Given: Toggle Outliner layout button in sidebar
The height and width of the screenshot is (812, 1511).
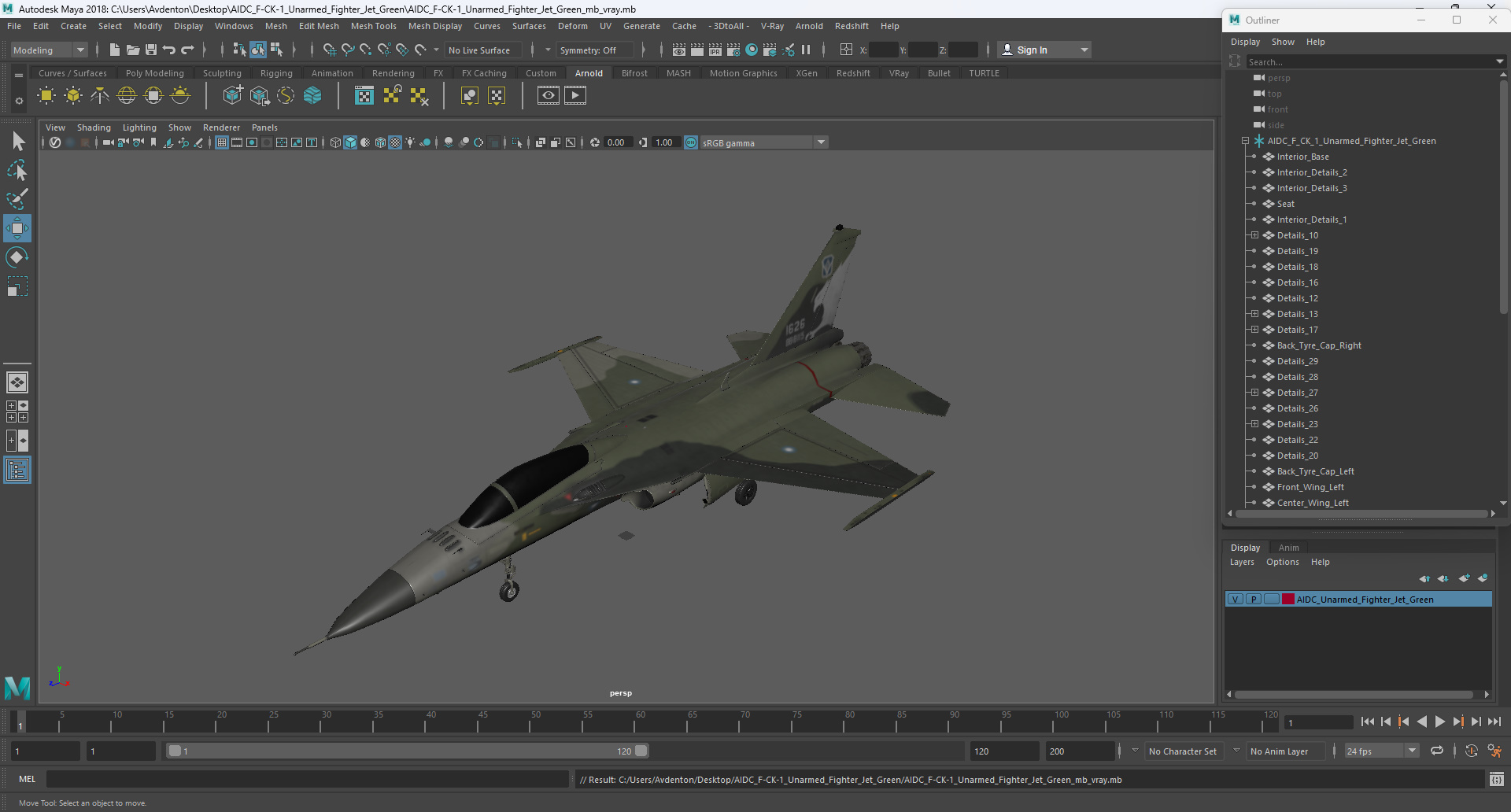Looking at the screenshot, I should pyautogui.click(x=17, y=471).
